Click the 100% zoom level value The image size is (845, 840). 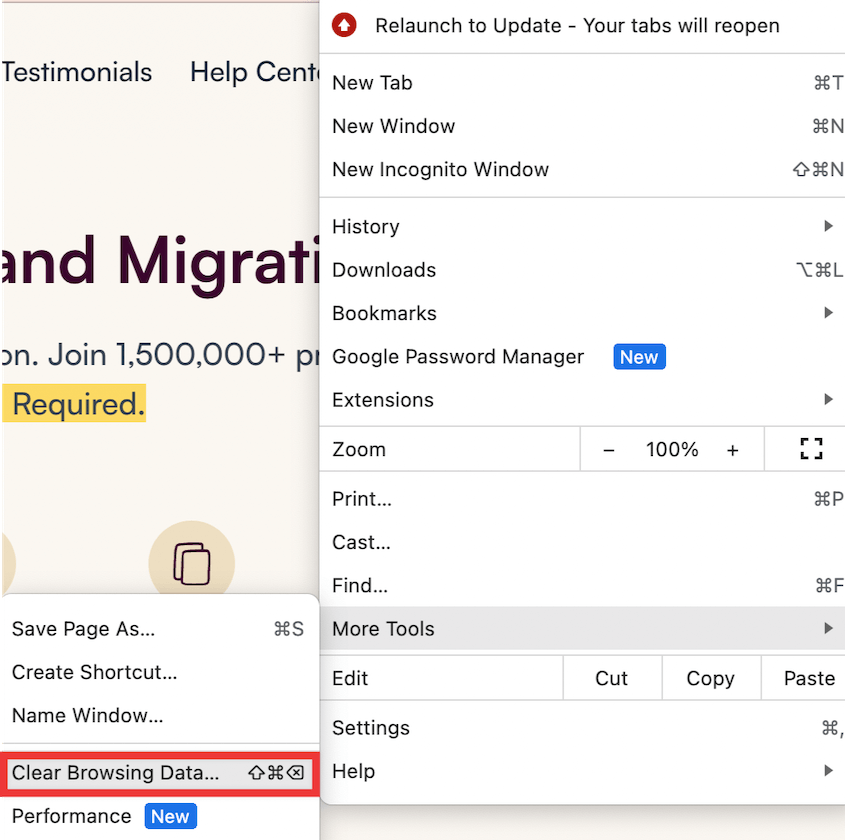[671, 449]
